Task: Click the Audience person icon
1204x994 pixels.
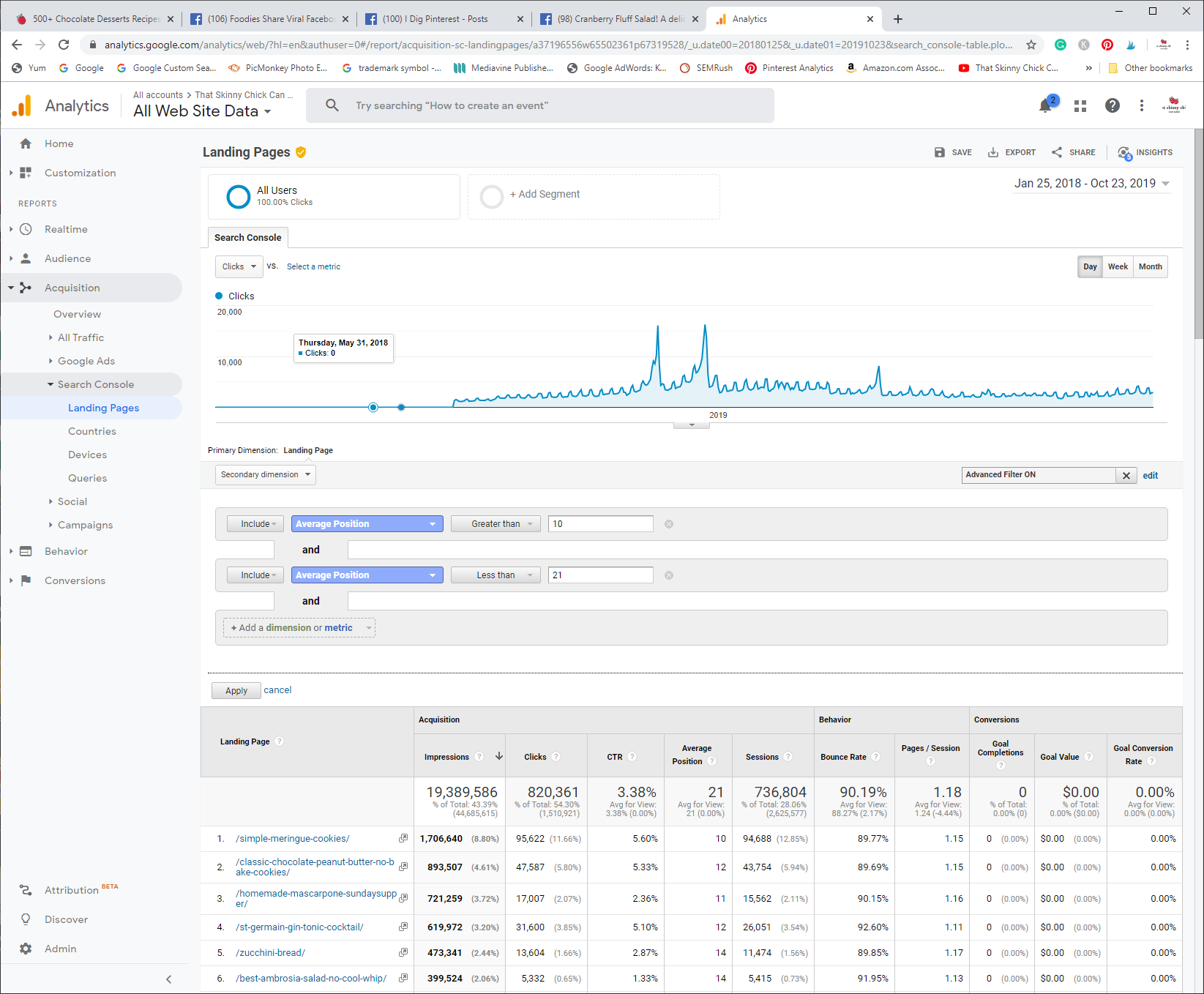Action: point(26,258)
